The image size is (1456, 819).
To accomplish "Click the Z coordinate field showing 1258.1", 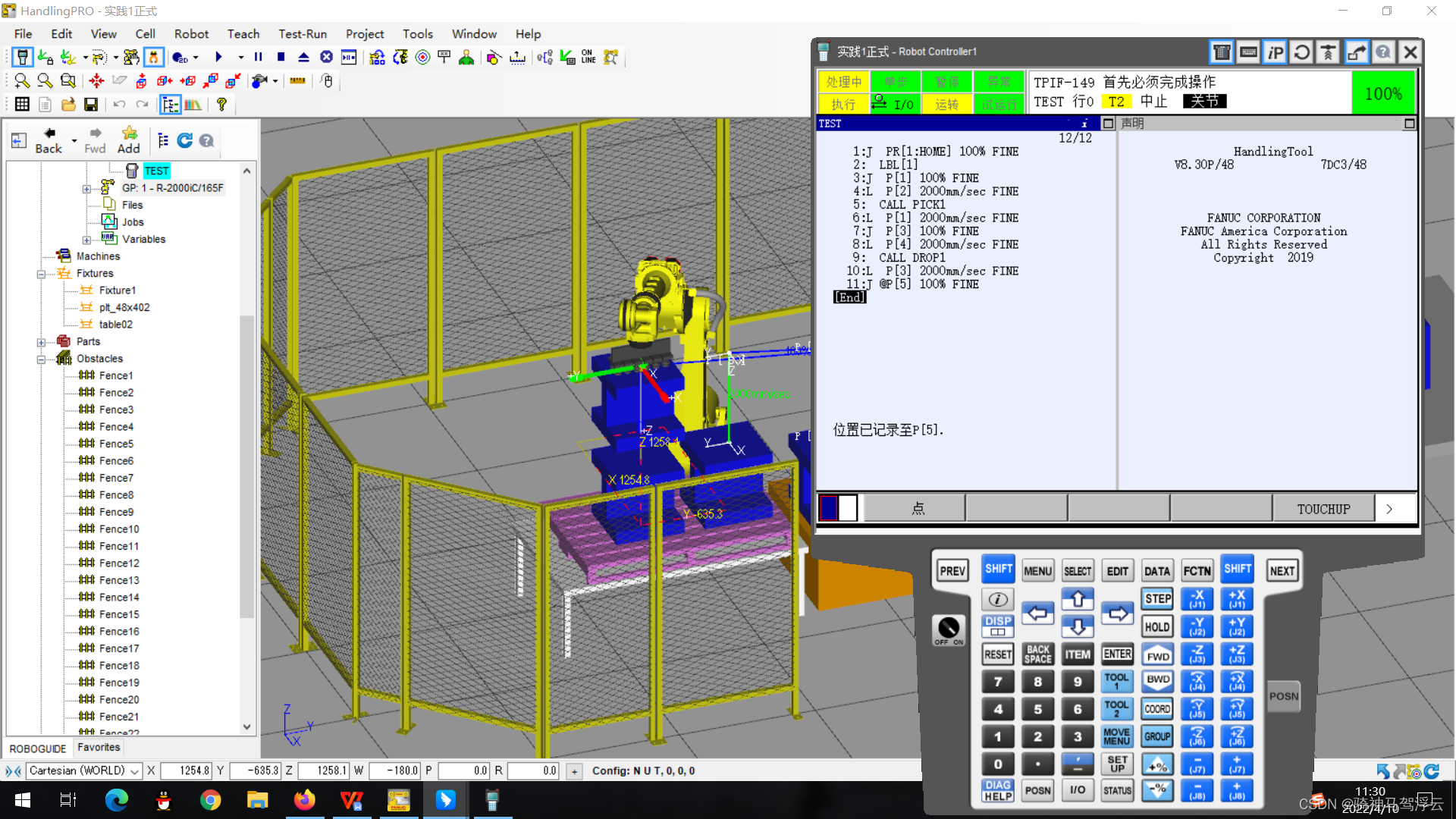I will [x=324, y=770].
